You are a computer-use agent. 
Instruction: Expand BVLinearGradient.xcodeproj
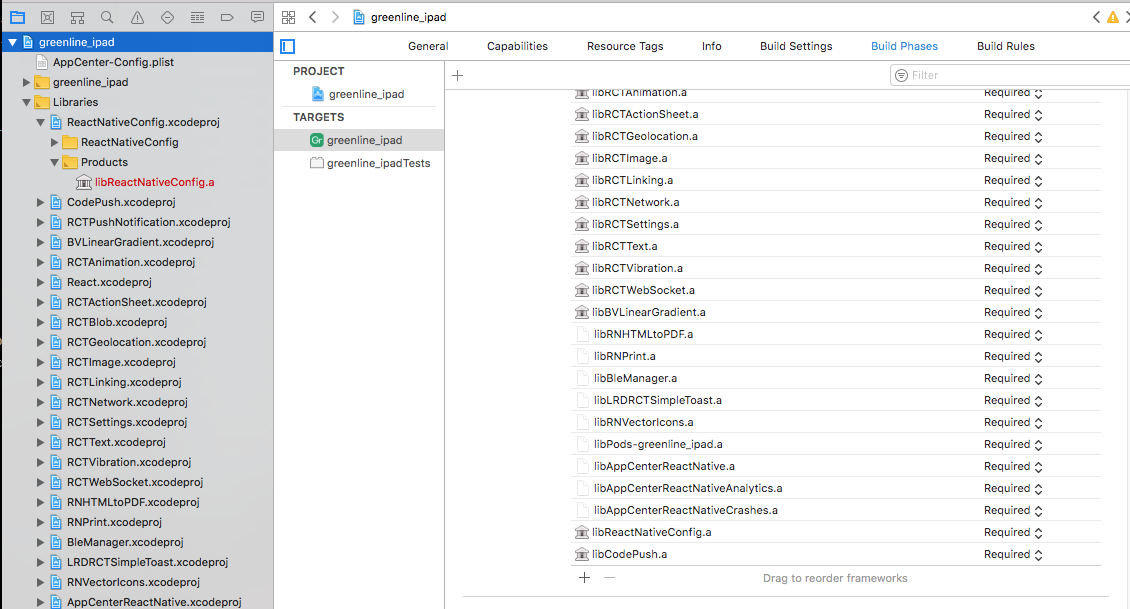41,243
